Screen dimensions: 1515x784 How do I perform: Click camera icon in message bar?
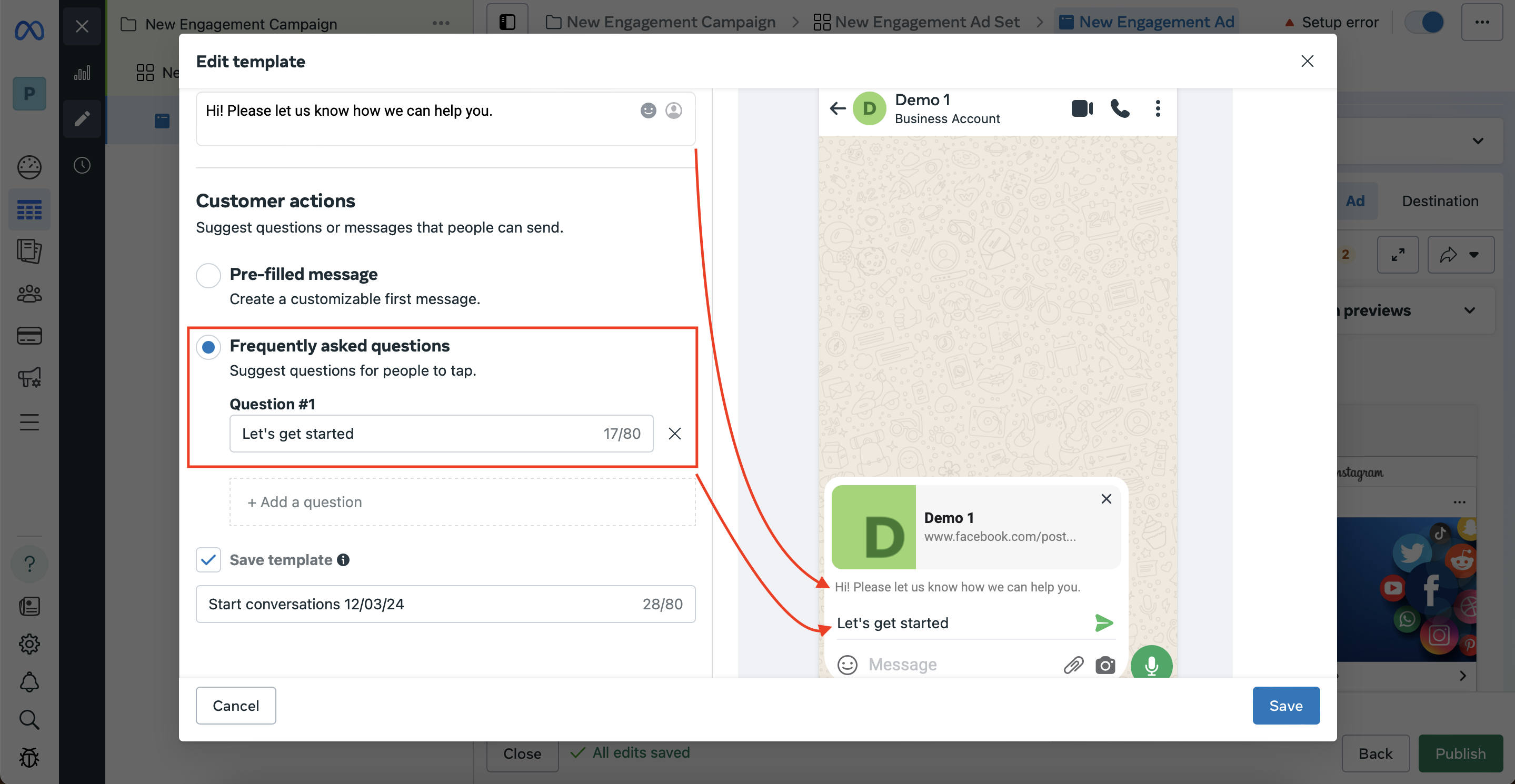1104,665
